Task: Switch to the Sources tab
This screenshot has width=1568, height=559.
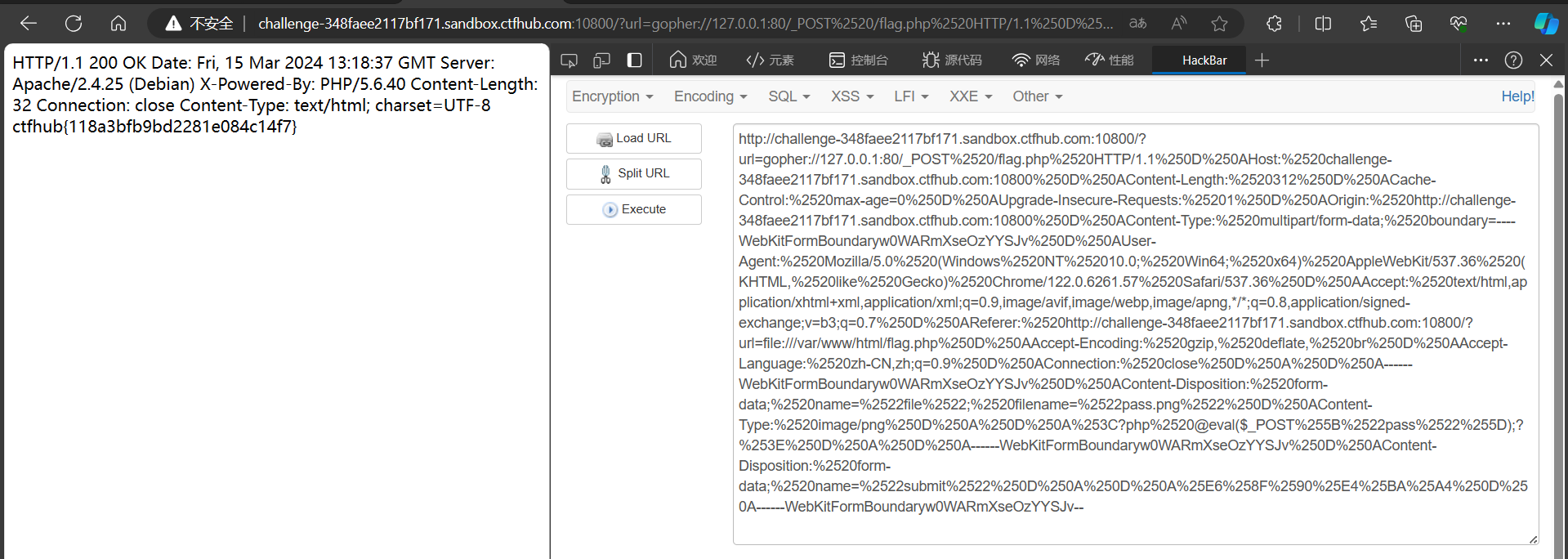Action: (x=952, y=60)
